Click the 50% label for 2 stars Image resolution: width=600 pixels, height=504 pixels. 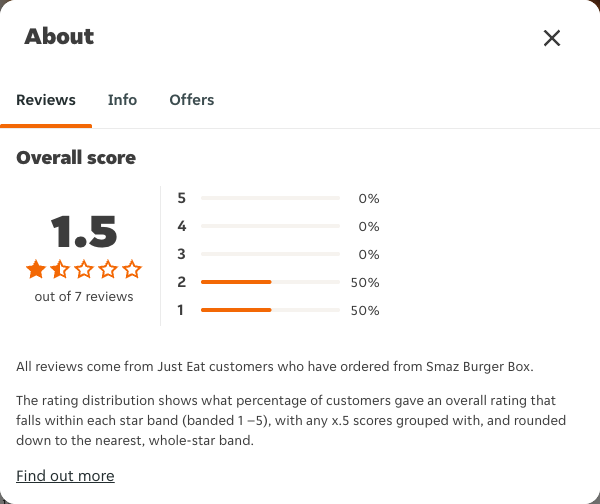point(365,282)
